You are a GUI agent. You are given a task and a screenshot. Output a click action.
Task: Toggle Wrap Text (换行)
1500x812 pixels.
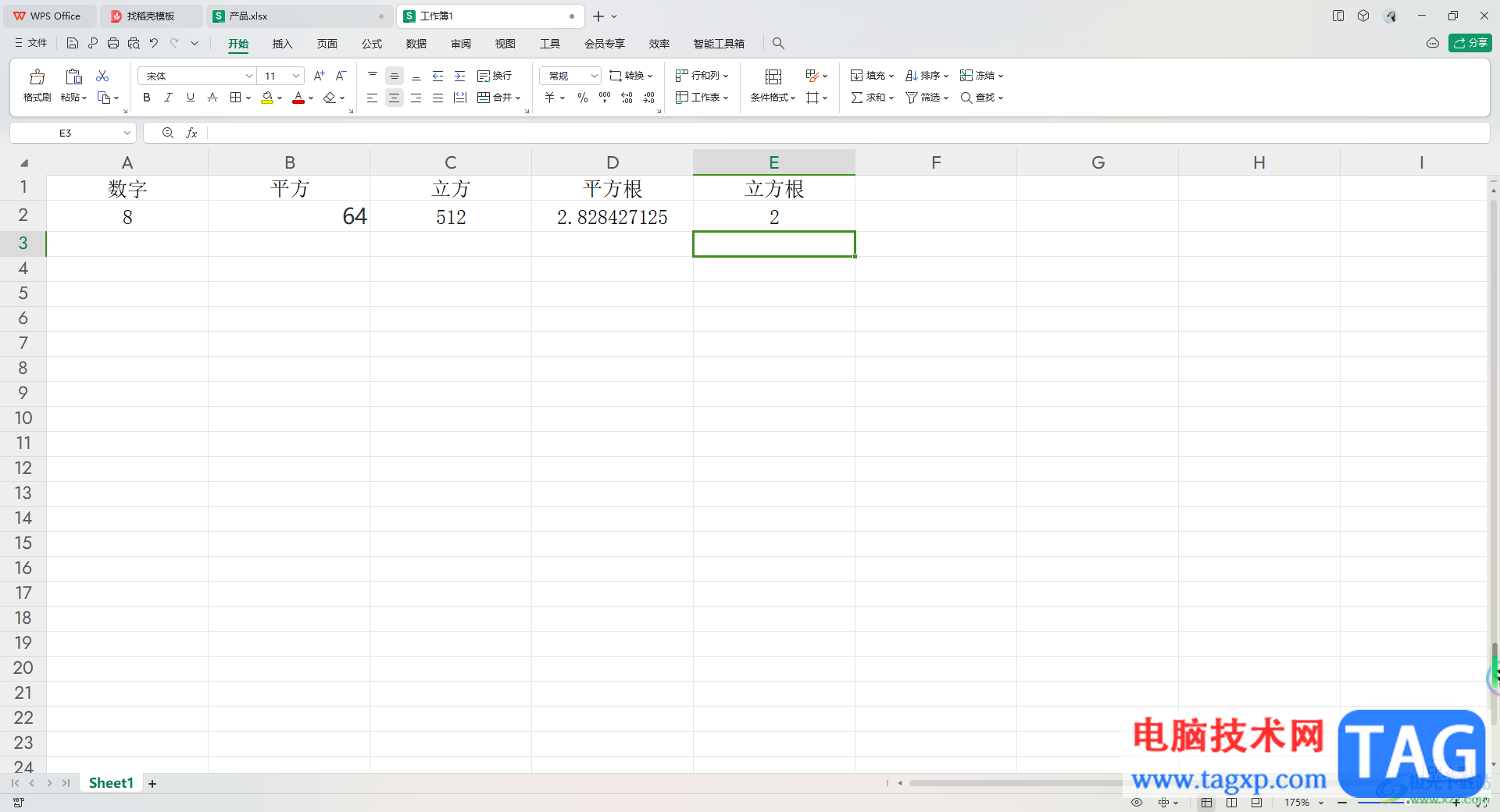495,76
